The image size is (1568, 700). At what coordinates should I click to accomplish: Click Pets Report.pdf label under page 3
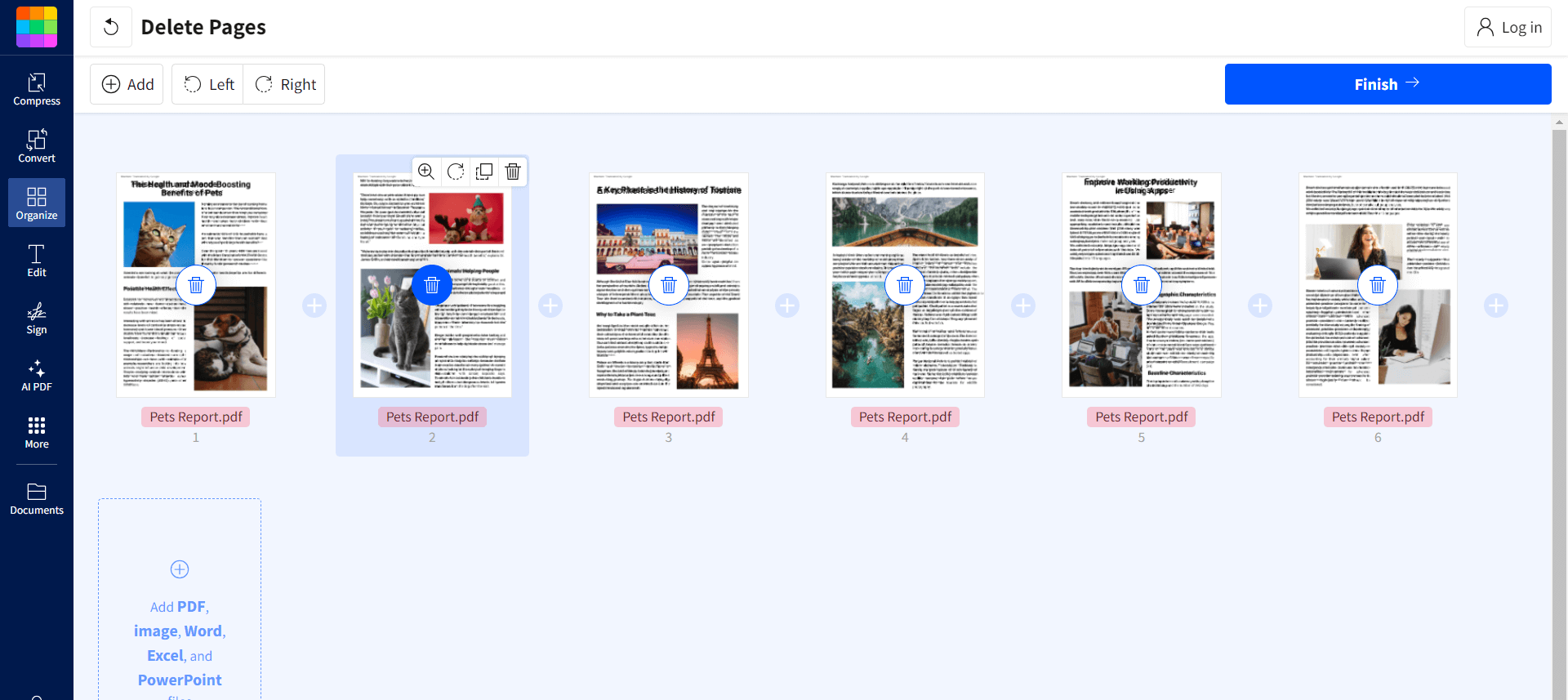[669, 417]
